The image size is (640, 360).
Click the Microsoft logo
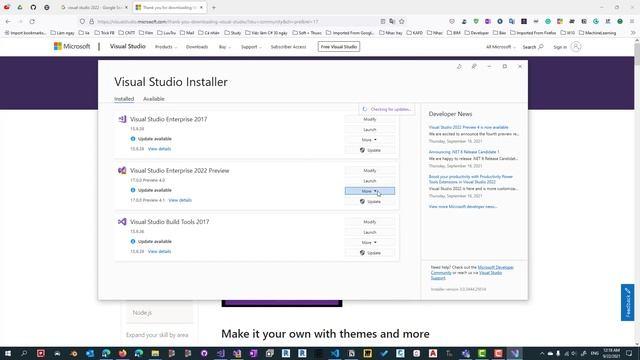pos(72,47)
